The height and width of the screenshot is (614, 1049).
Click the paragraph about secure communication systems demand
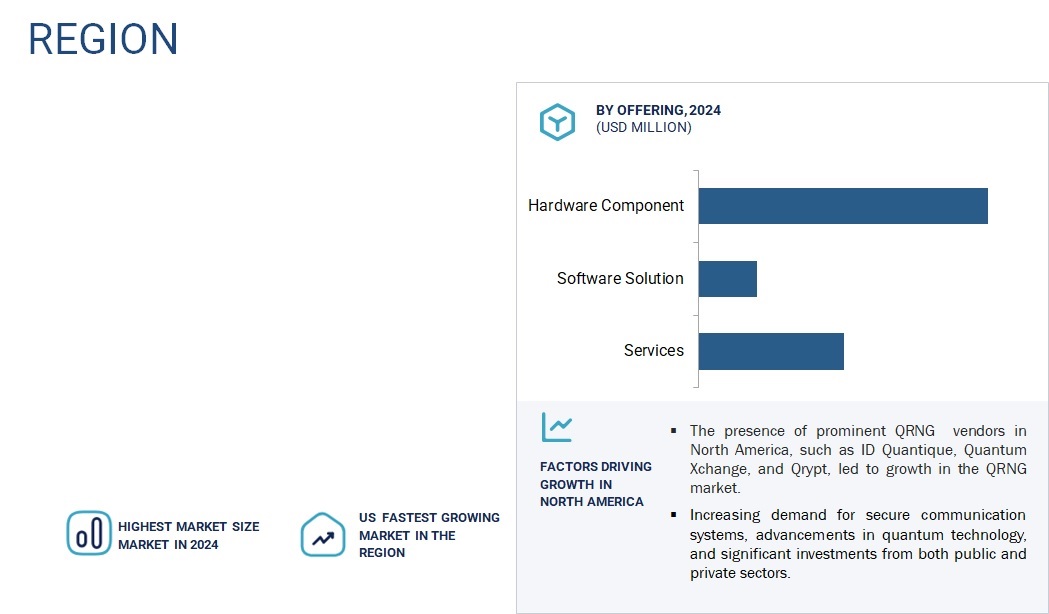point(857,544)
